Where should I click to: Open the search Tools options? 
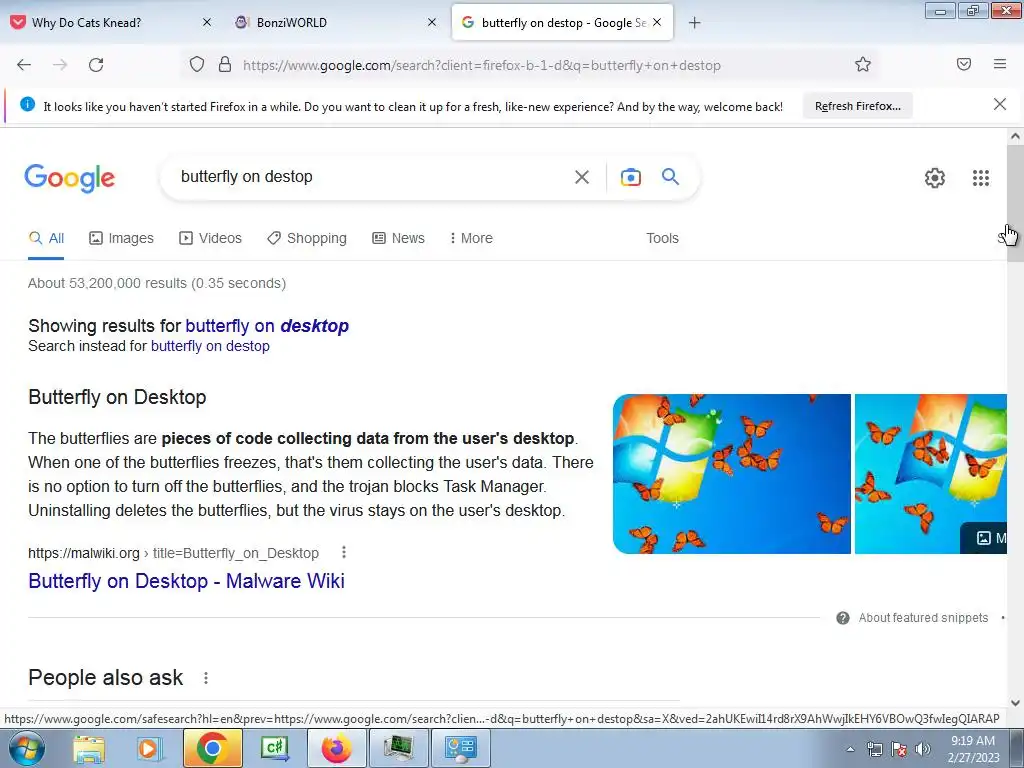click(x=662, y=238)
